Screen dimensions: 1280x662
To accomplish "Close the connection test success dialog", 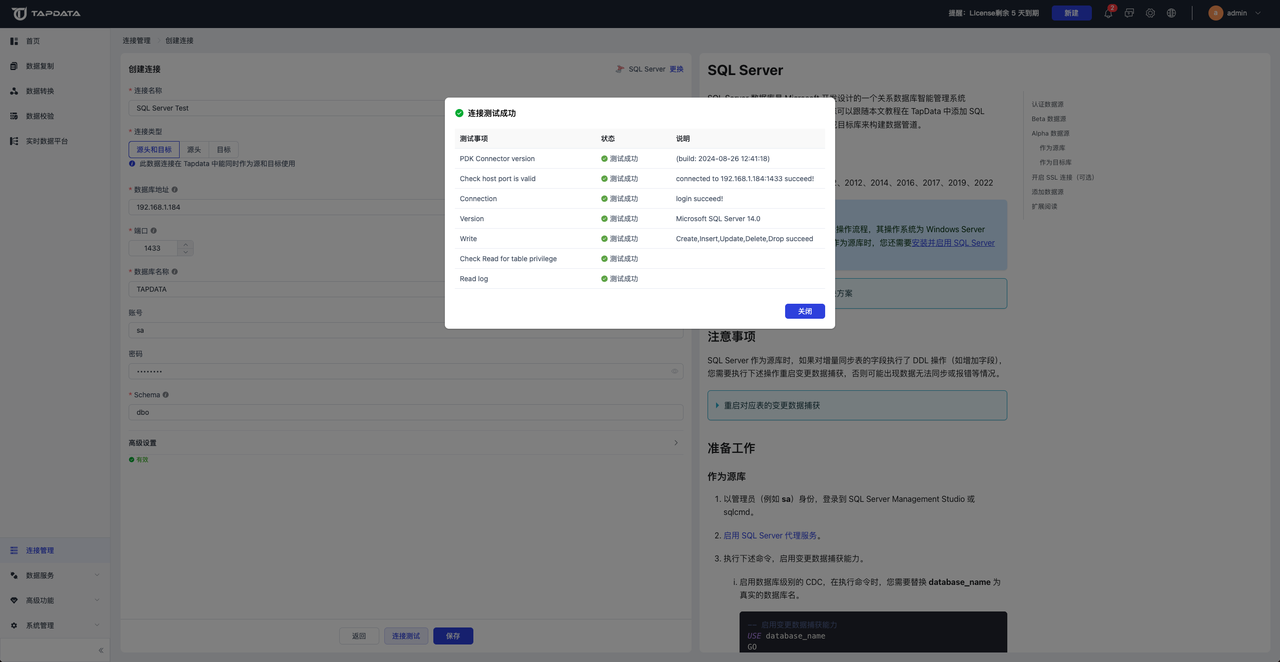I will 804,311.
